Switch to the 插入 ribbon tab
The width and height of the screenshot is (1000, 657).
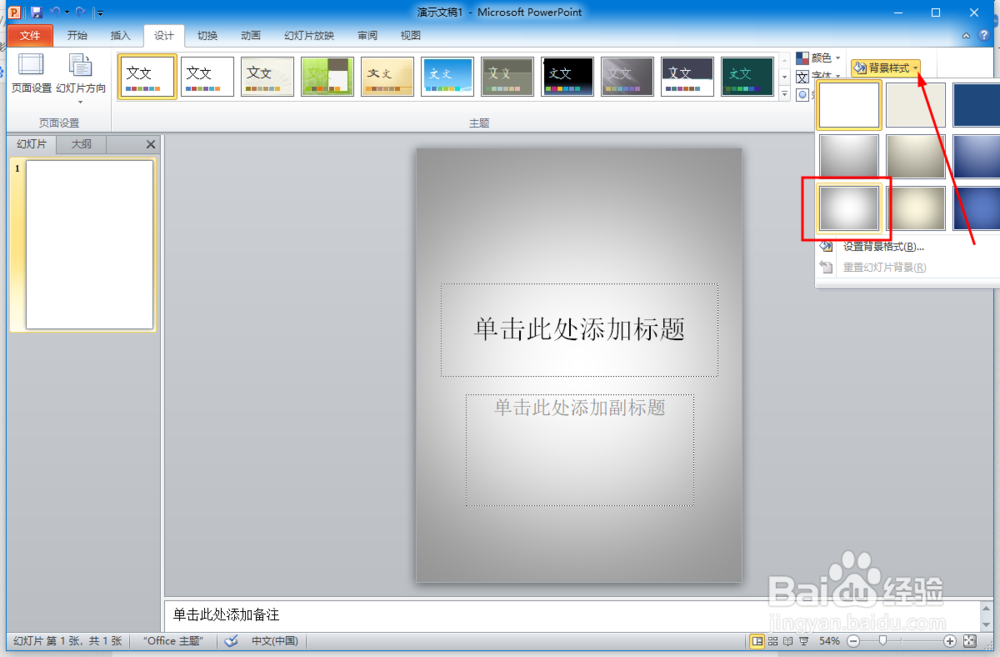(120, 35)
